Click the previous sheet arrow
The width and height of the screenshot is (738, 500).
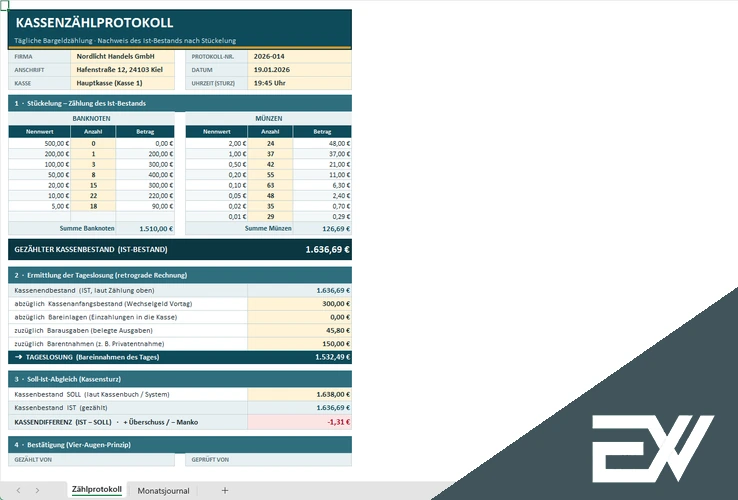tap(18, 491)
